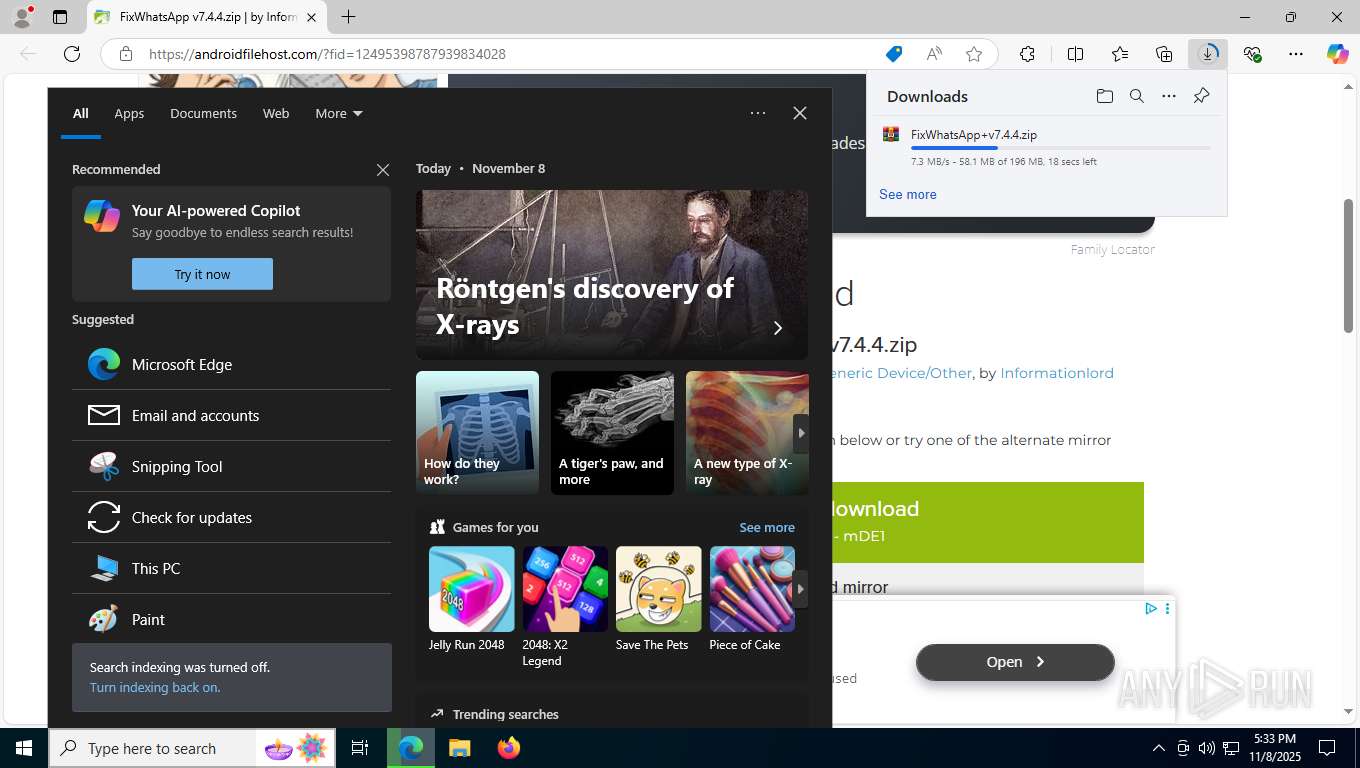
Task: Open See more games link
Action: [x=767, y=527]
